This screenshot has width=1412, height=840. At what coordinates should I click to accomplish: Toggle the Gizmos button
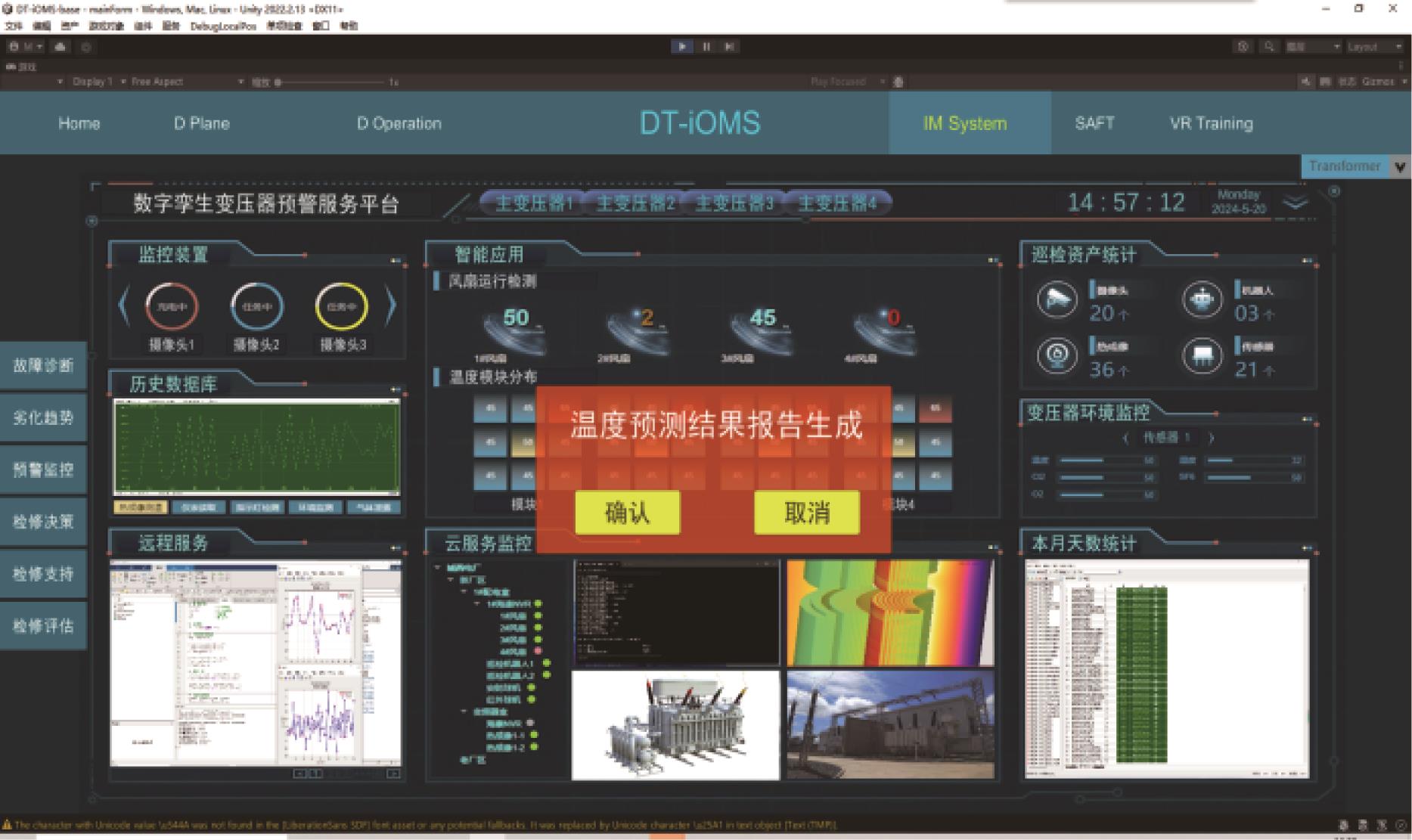point(1377,82)
